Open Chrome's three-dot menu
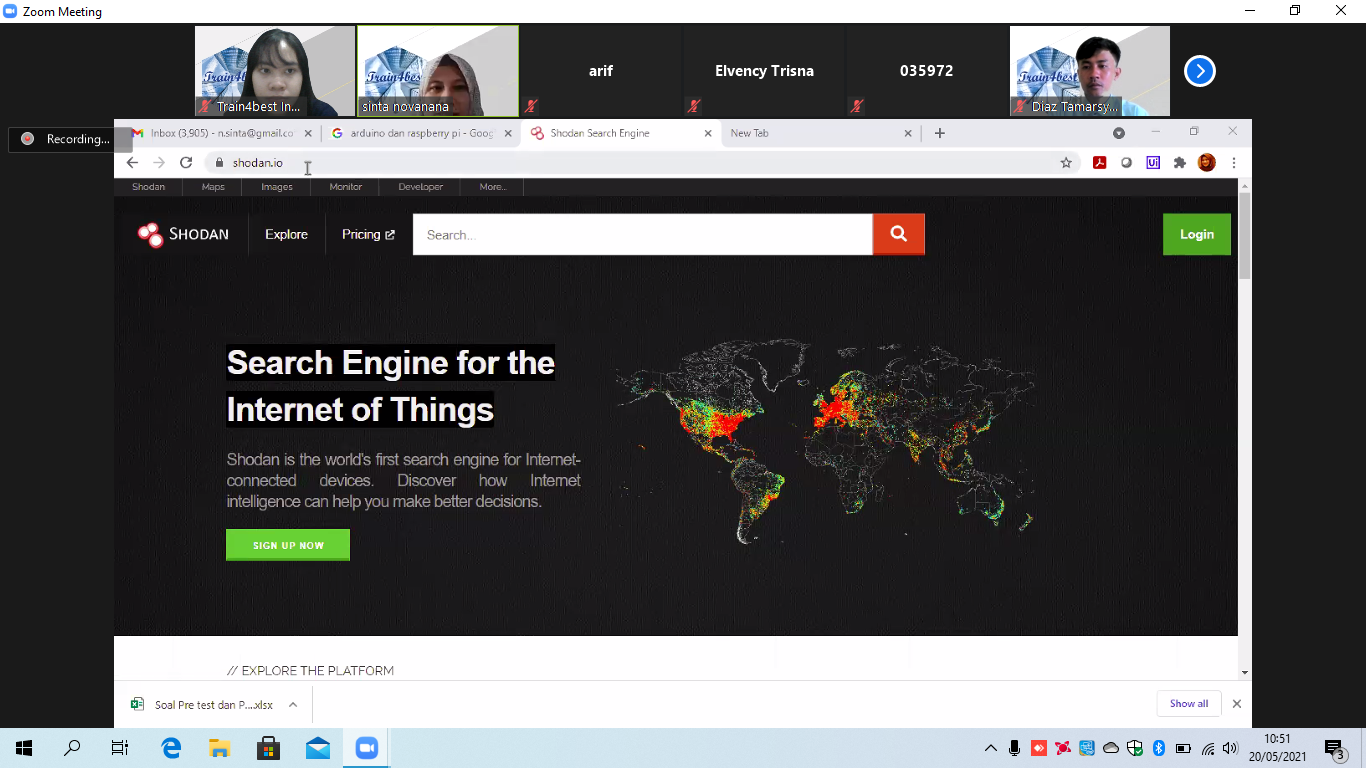Screen dimensions: 1366x768 click(1234, 163)
